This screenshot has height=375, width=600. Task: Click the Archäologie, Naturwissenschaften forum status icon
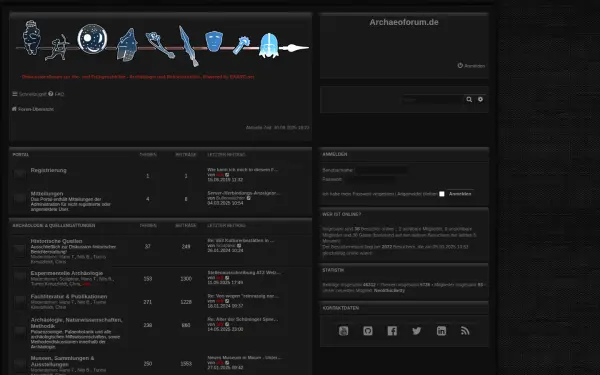tap(20, 331)
